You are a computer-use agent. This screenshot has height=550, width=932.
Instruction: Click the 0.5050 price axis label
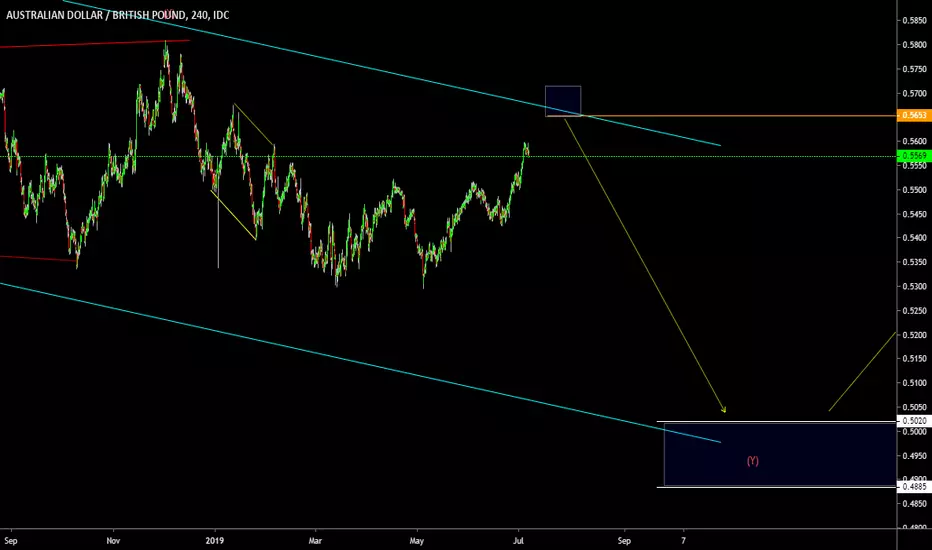tap(914, 407)
